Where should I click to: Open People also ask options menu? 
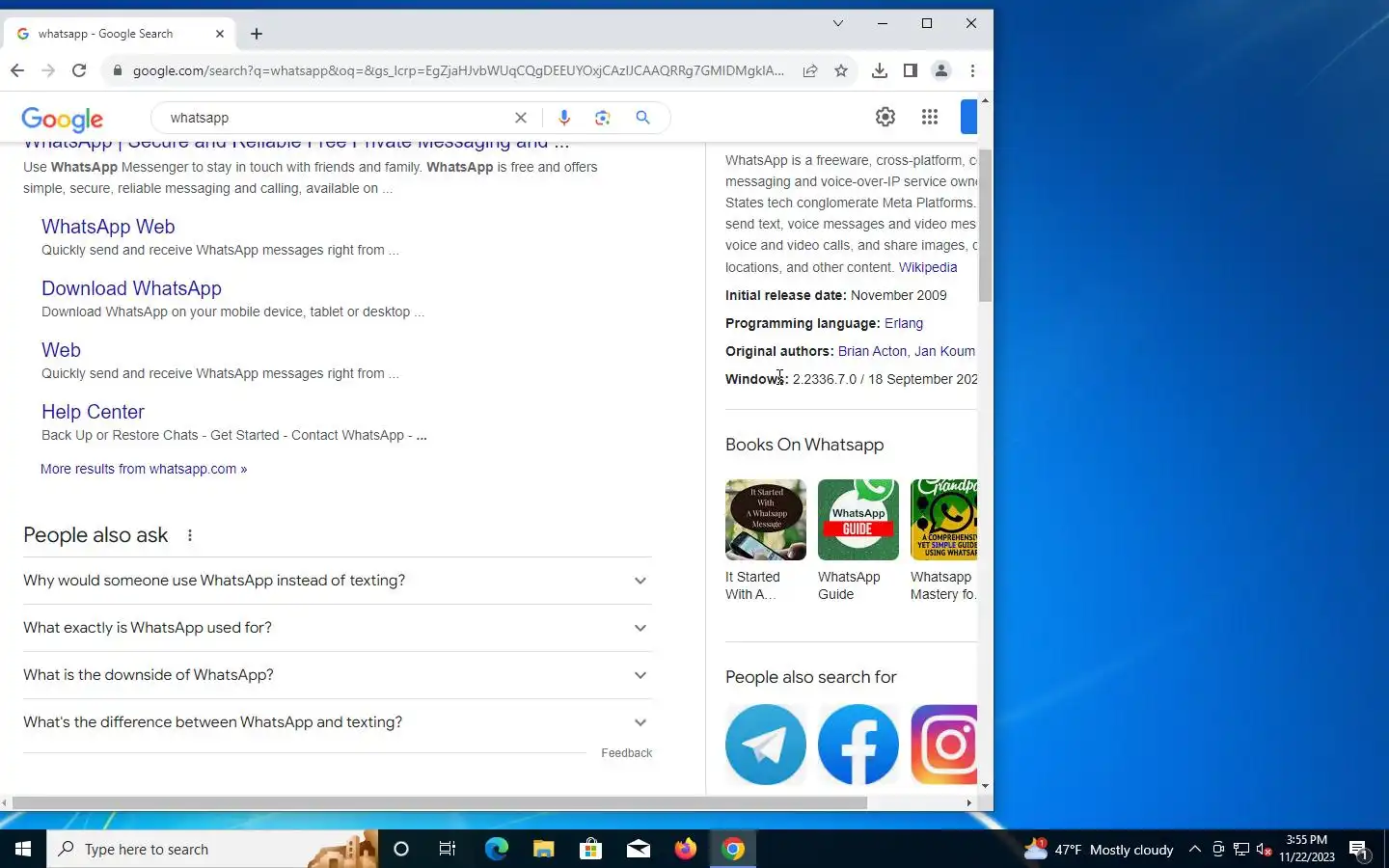(x=190, y=535)
